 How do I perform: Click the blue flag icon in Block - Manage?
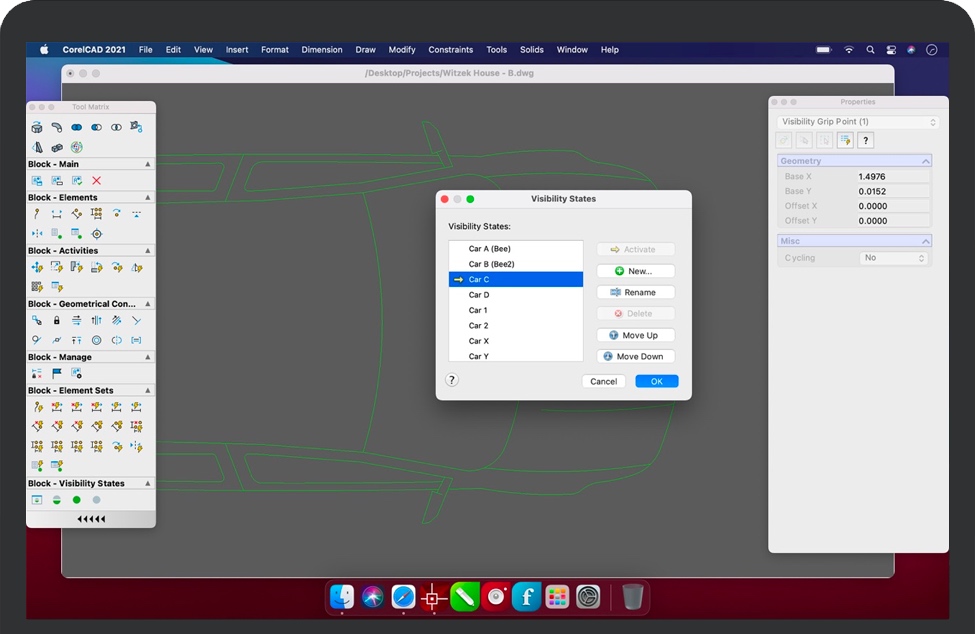click(57, 374)
